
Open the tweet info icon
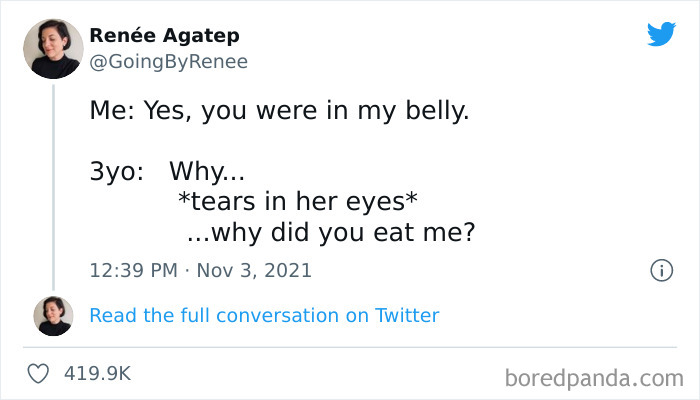pyautogui.click(x=660, y=270)
